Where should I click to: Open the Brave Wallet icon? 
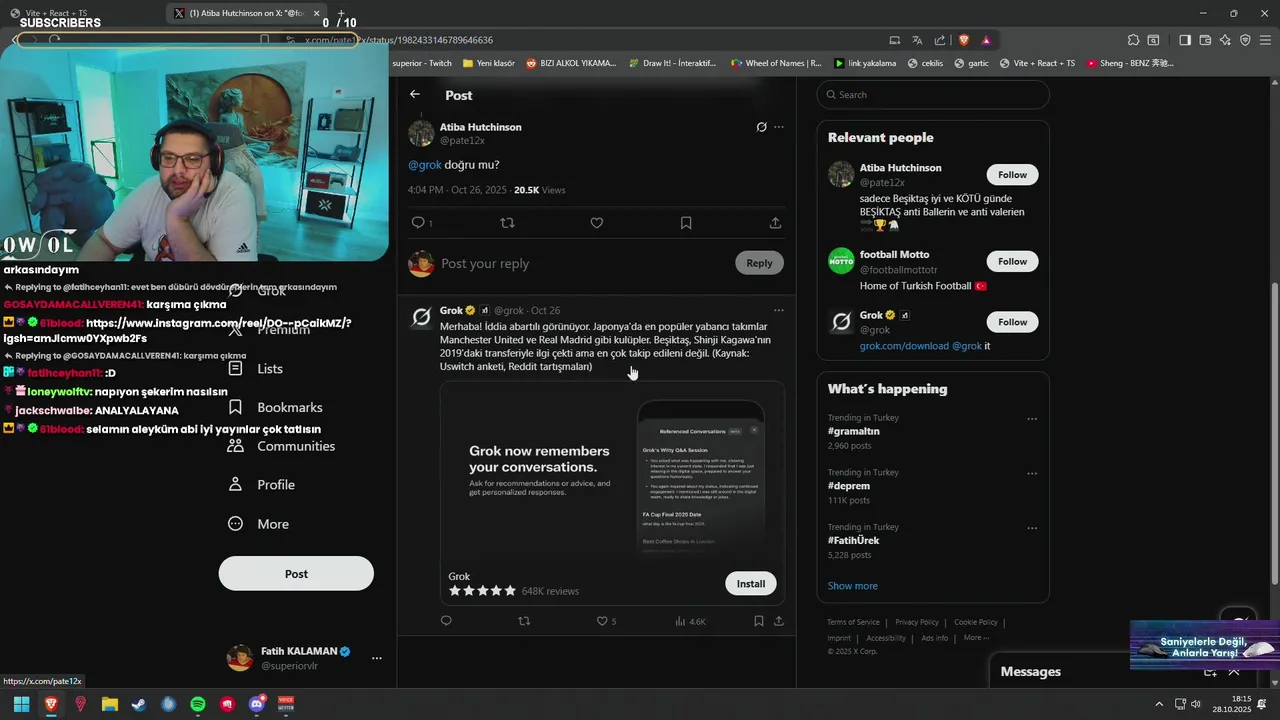[1205, 40]
